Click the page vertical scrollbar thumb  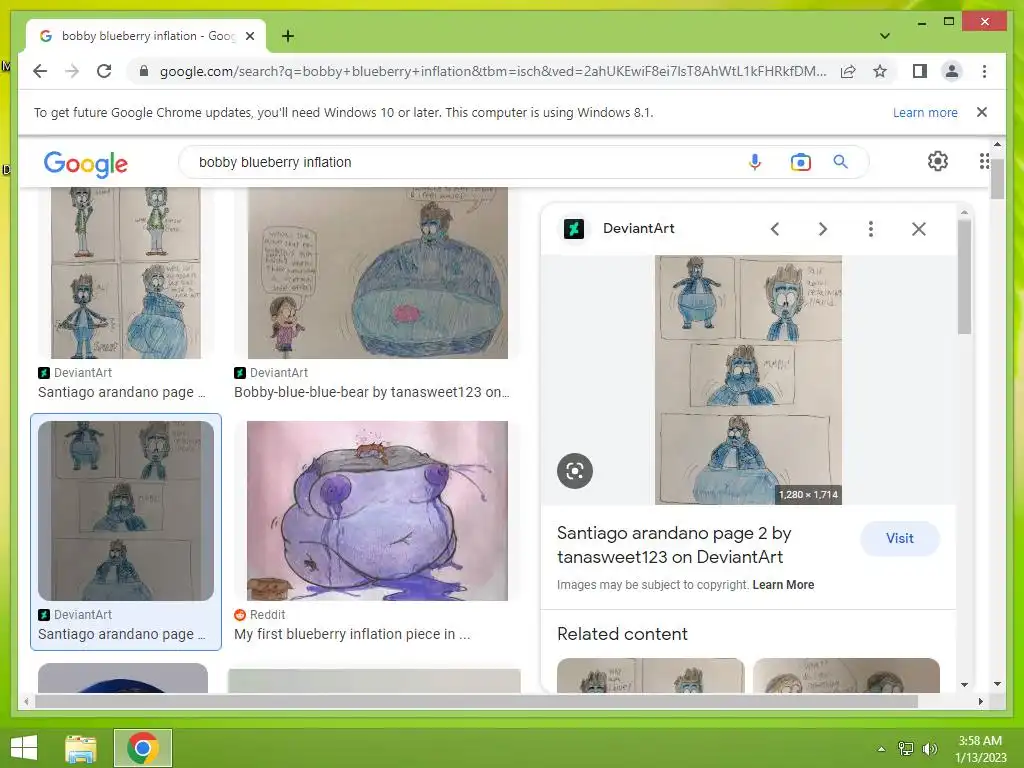coord(997,178)
